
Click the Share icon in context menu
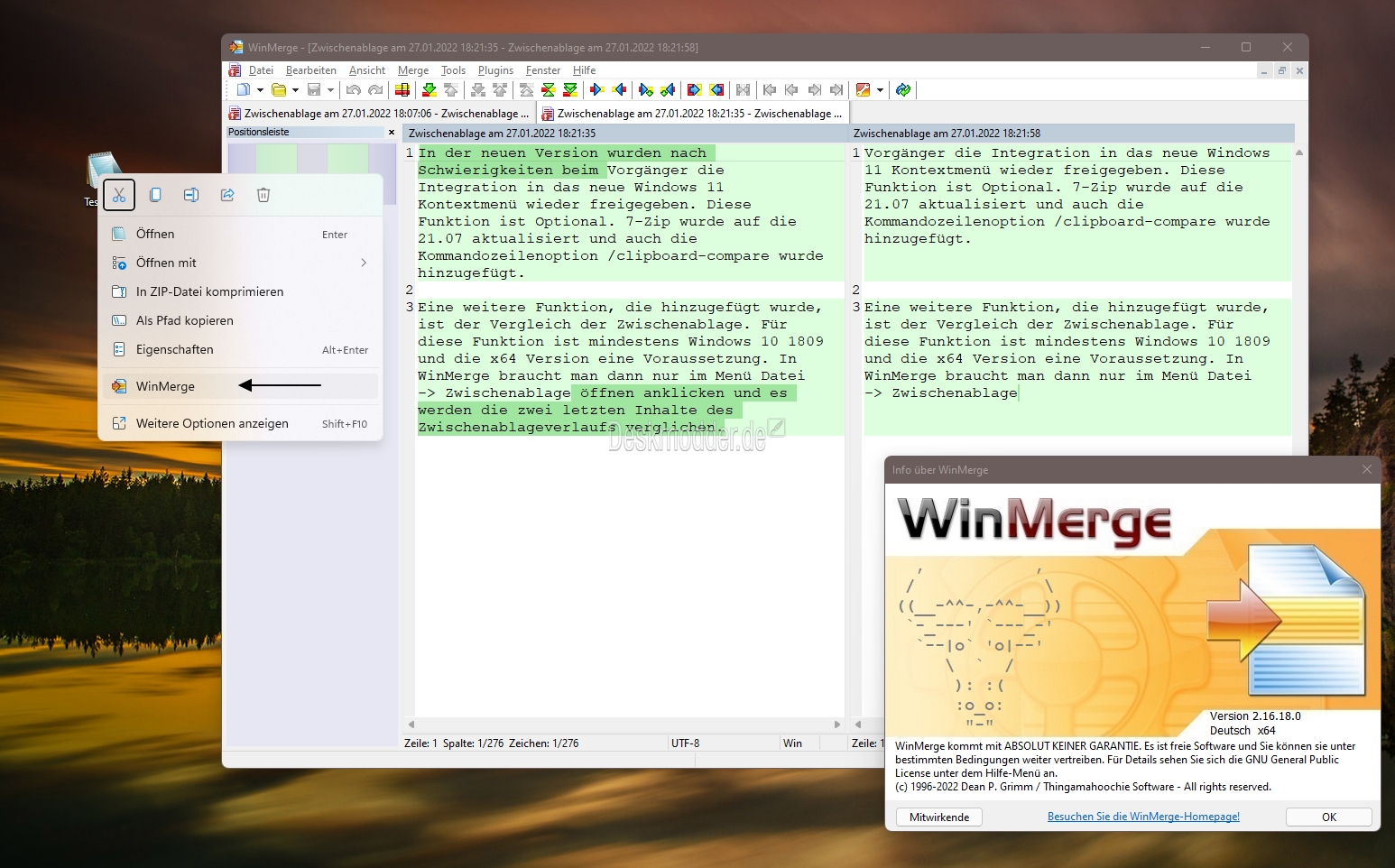pyautogui.click(x=227, y=195)
